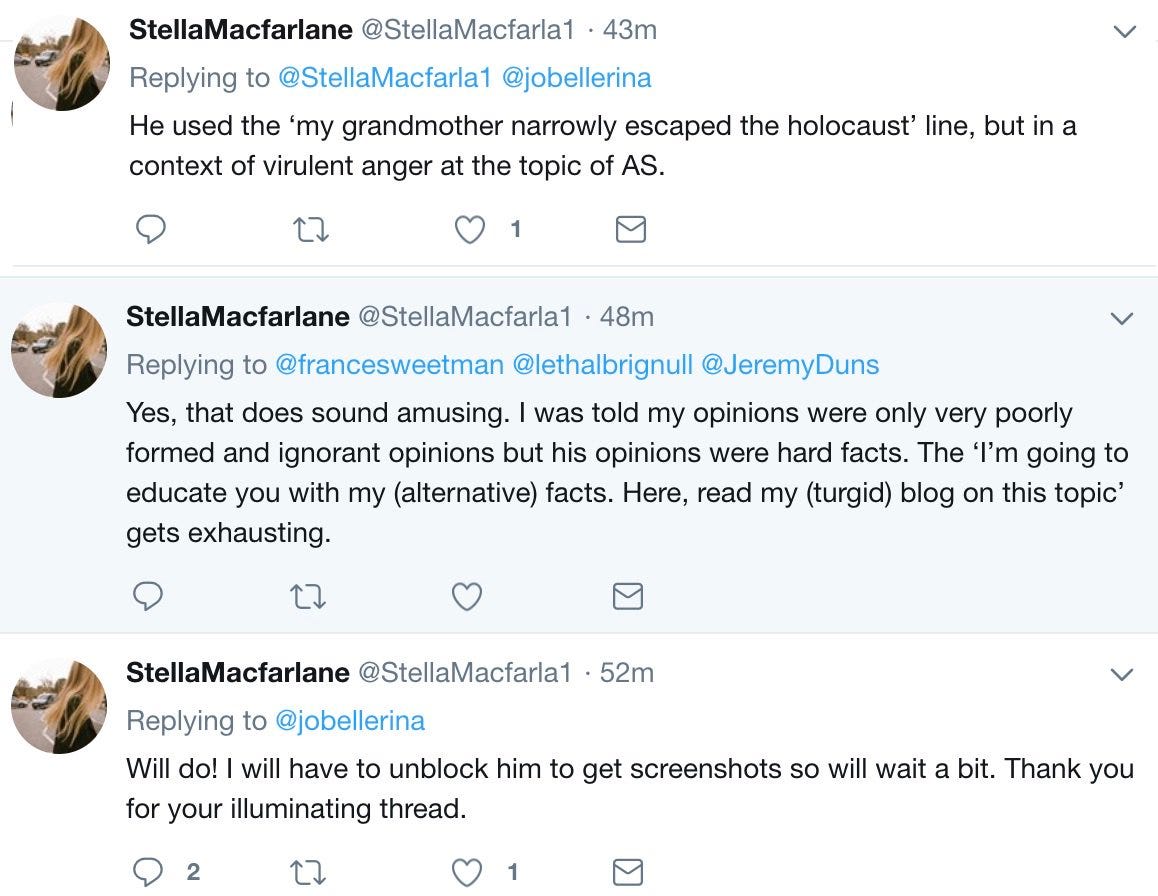This screenshot has width=1158, height=896.
Task: Visit the @JeremyDuns mention link
Action: click(x=790, y=365)
